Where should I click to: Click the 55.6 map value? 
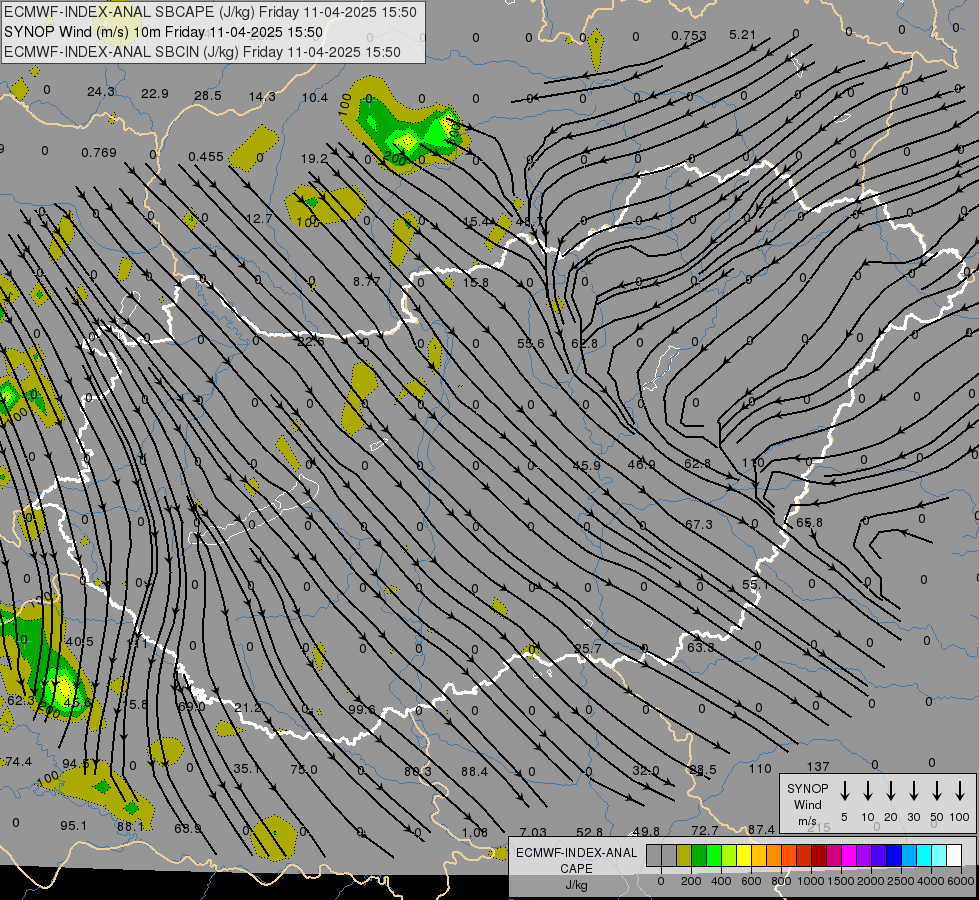[531, 344]
